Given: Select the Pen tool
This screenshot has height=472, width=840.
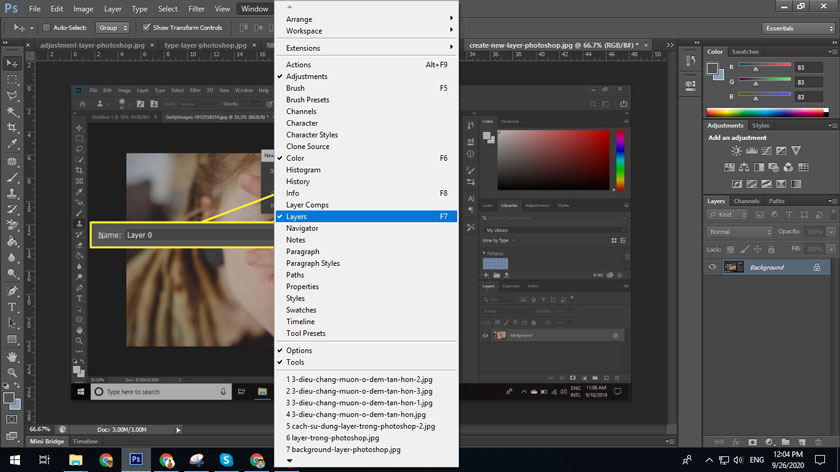Looking at the screenshot, I should coord(12,291).
